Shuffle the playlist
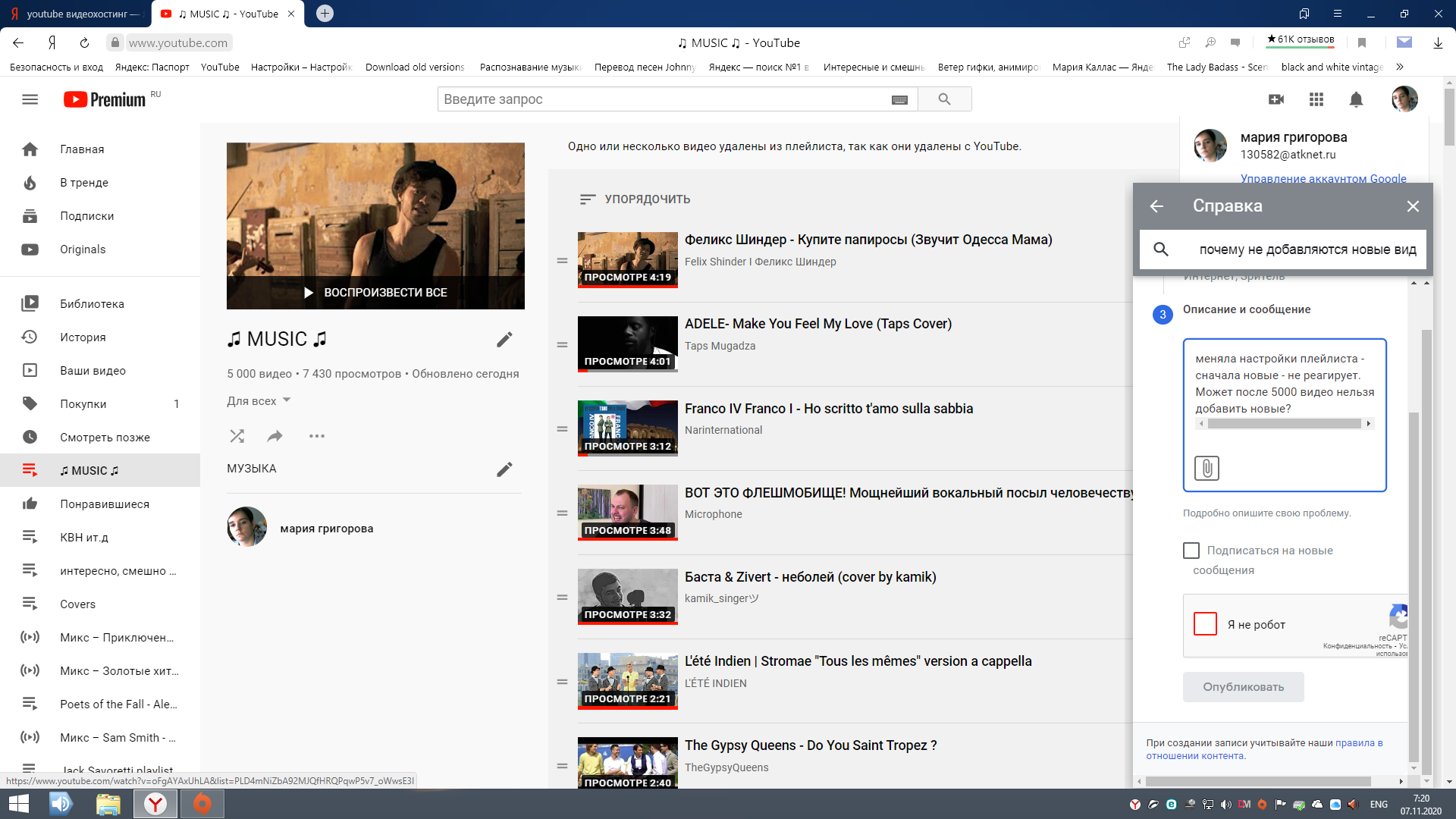Image resolution: width=1456 pixels, height=819 pixels. [237, 436]
